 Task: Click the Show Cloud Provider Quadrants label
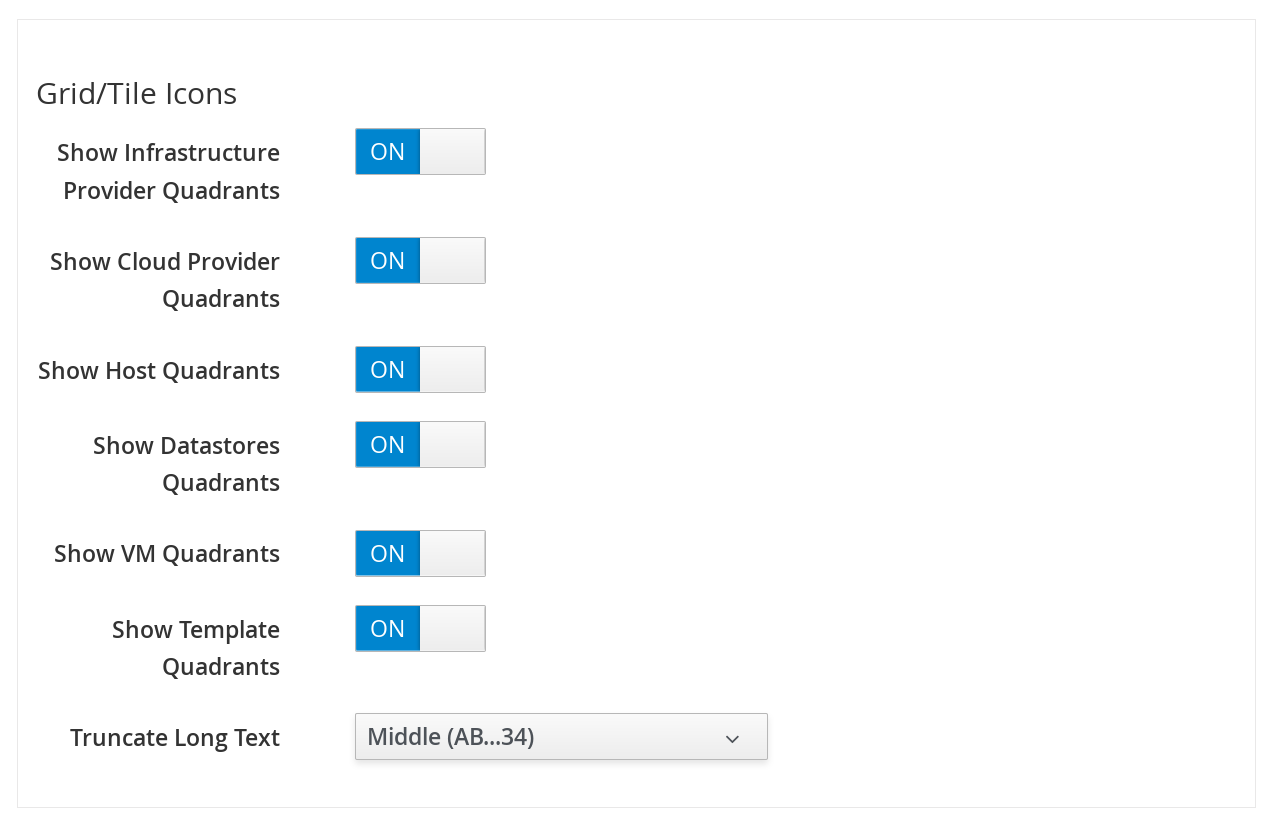(165, 280)
